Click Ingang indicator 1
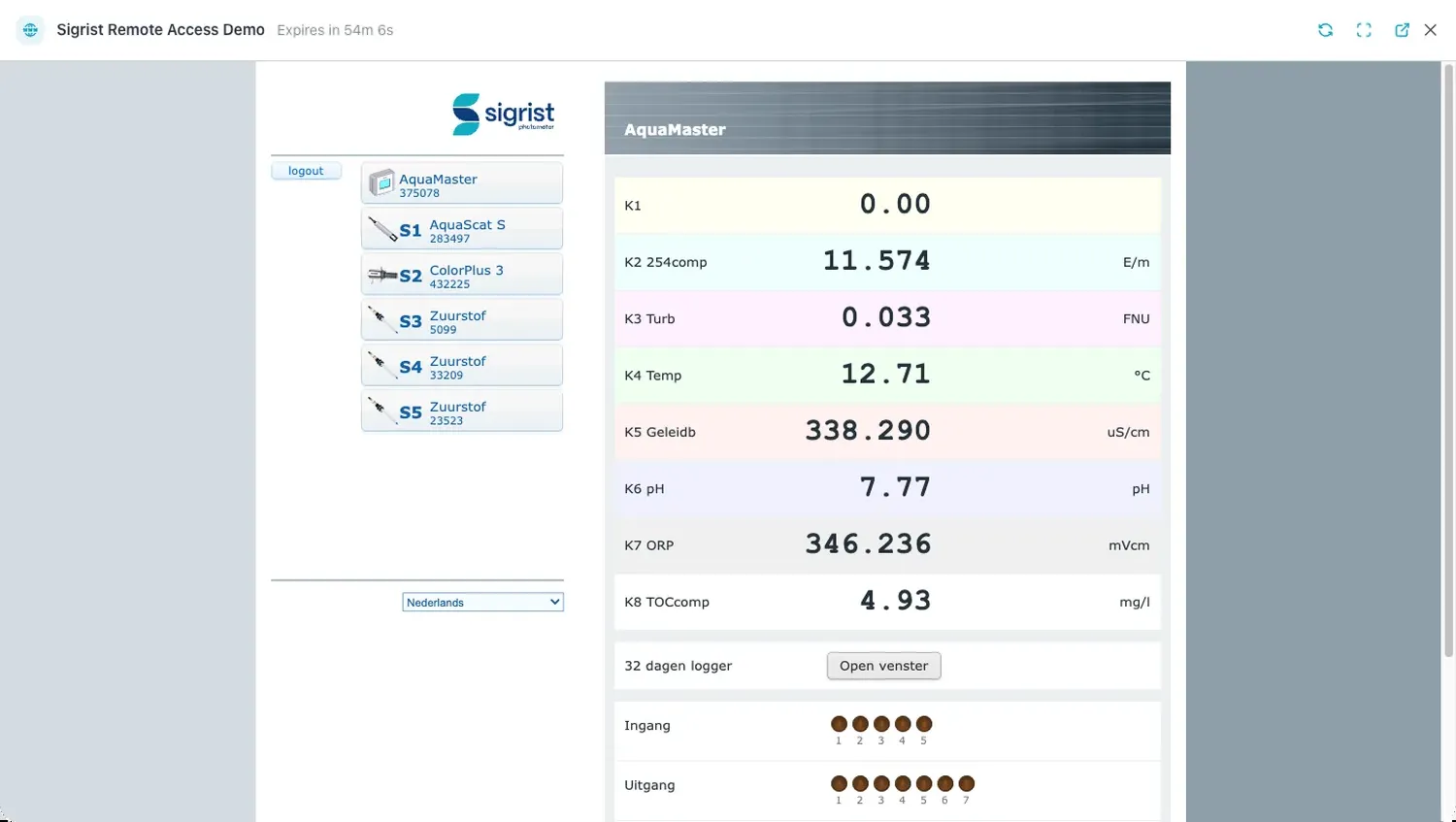Image resolution: width=1456 pixels, height=822 pixels. 839,724
